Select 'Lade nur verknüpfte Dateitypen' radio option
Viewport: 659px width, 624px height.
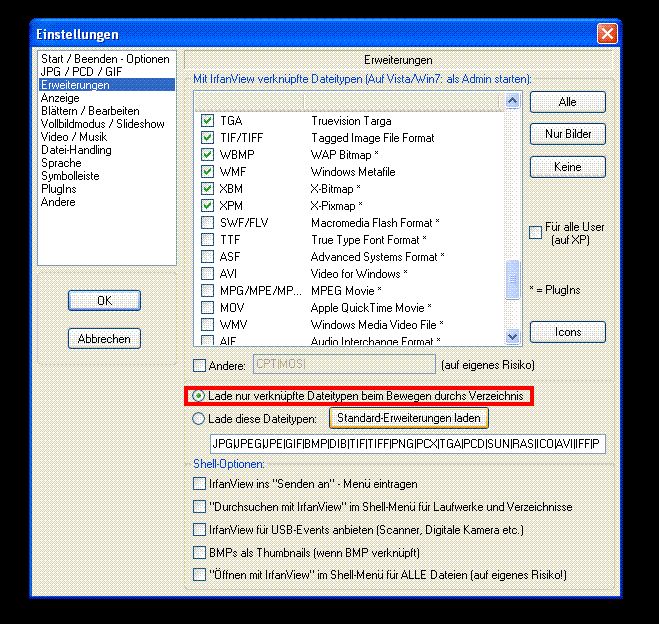click(x=198, y=396)
